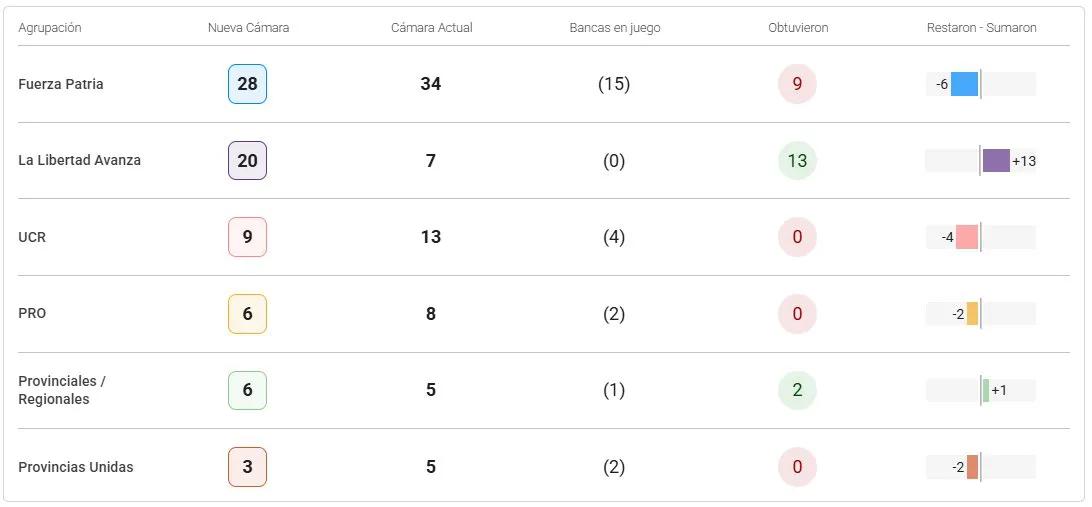Select the Agrupación column header
Viewport: 1092px width, 507px height.
click(50, 28)
